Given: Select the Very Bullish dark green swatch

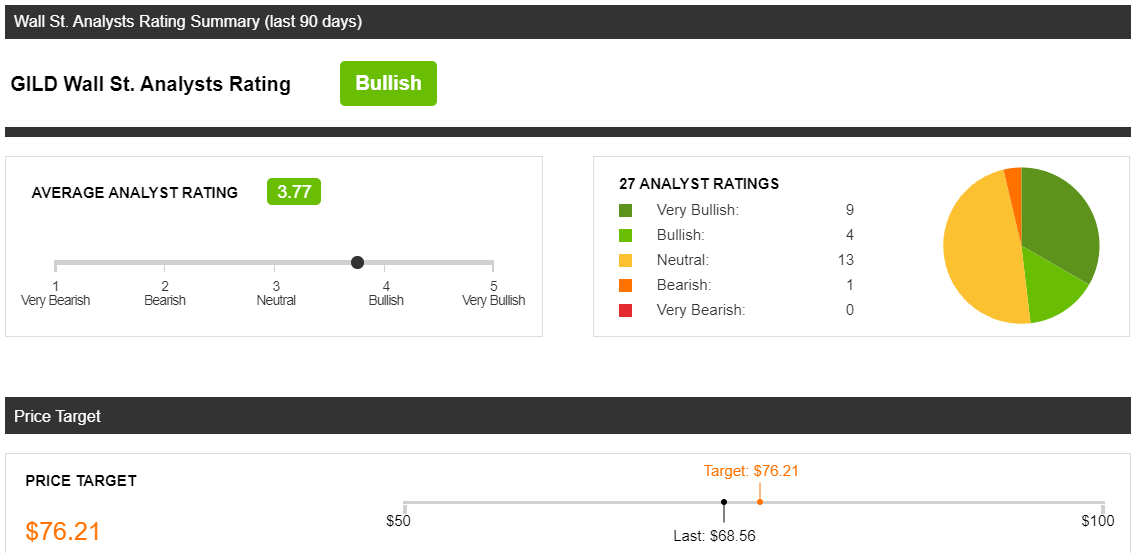Looking at the screenshot, I should 625,211.
